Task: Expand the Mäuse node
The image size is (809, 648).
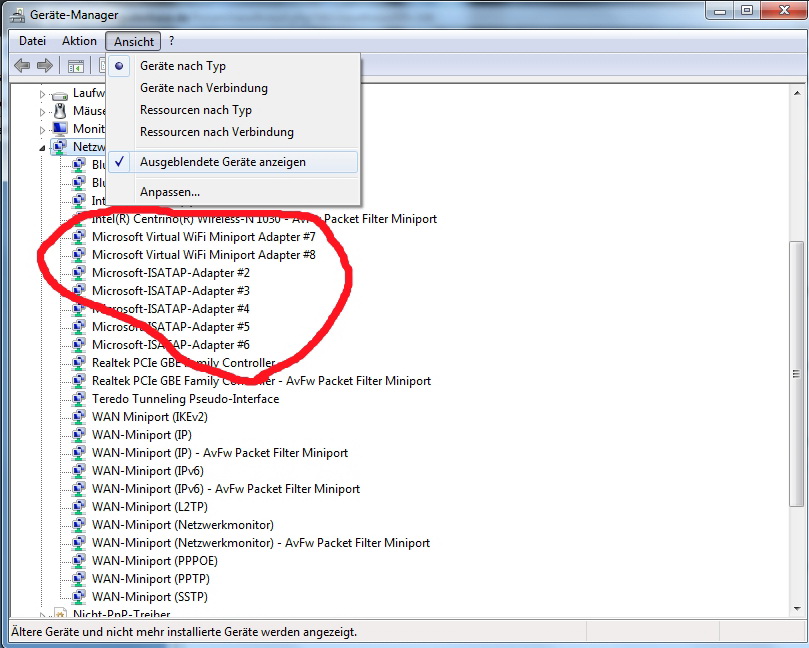Action: (43, 112)
